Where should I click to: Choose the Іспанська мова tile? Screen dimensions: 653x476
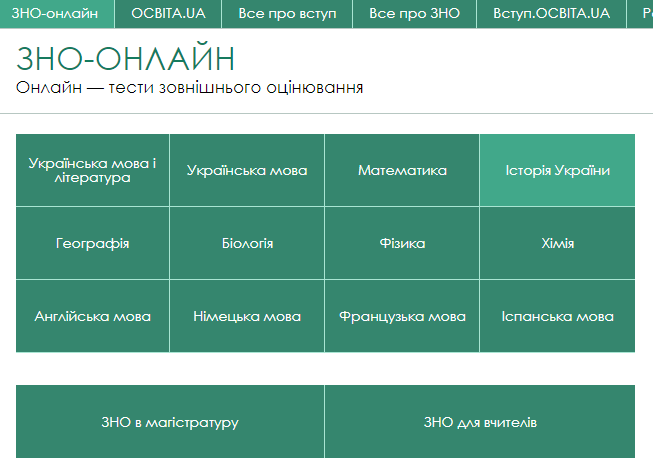pos(557,316)
